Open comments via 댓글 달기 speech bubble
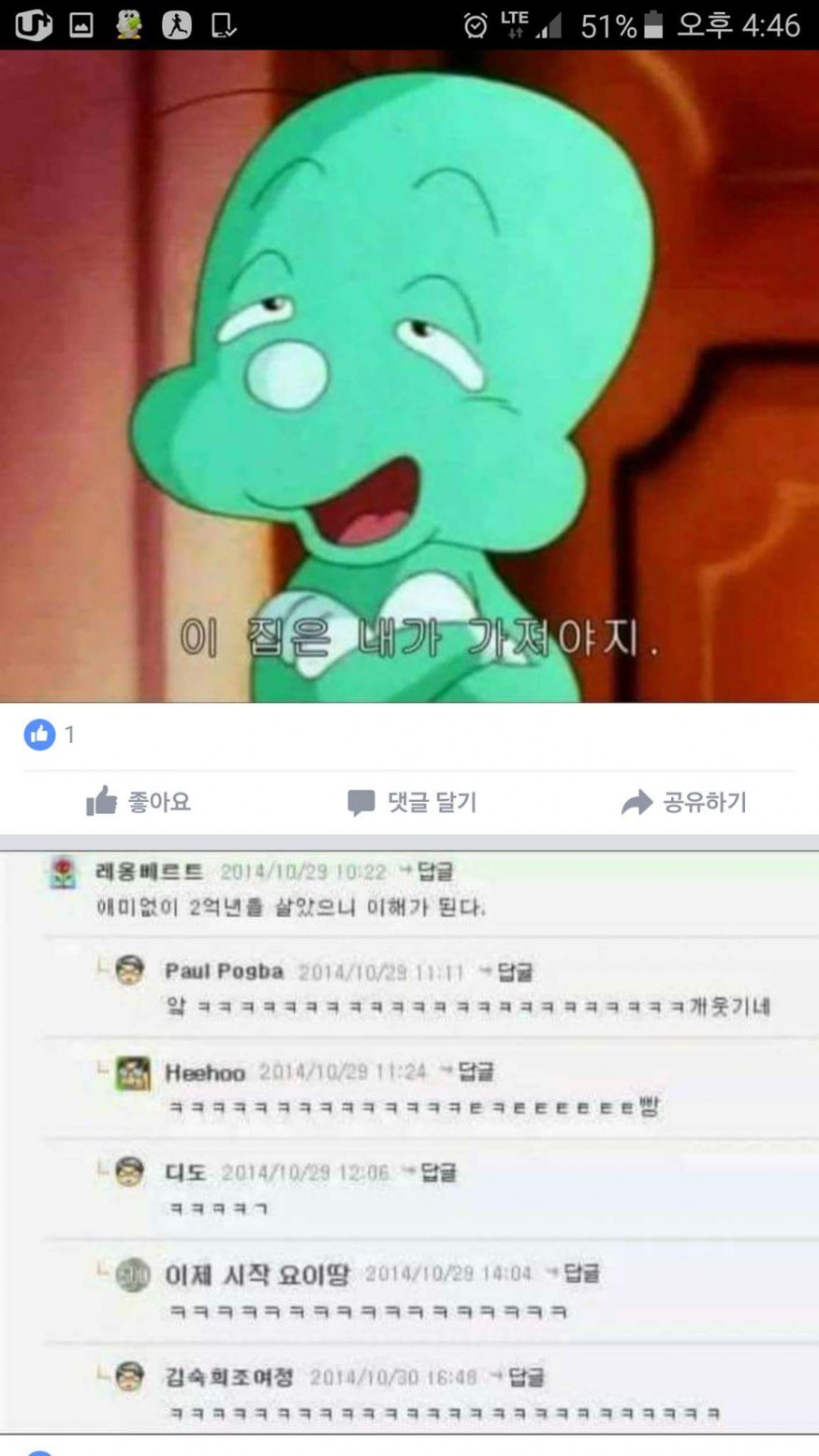This screenshot has height=1456, width=819. 412,802
